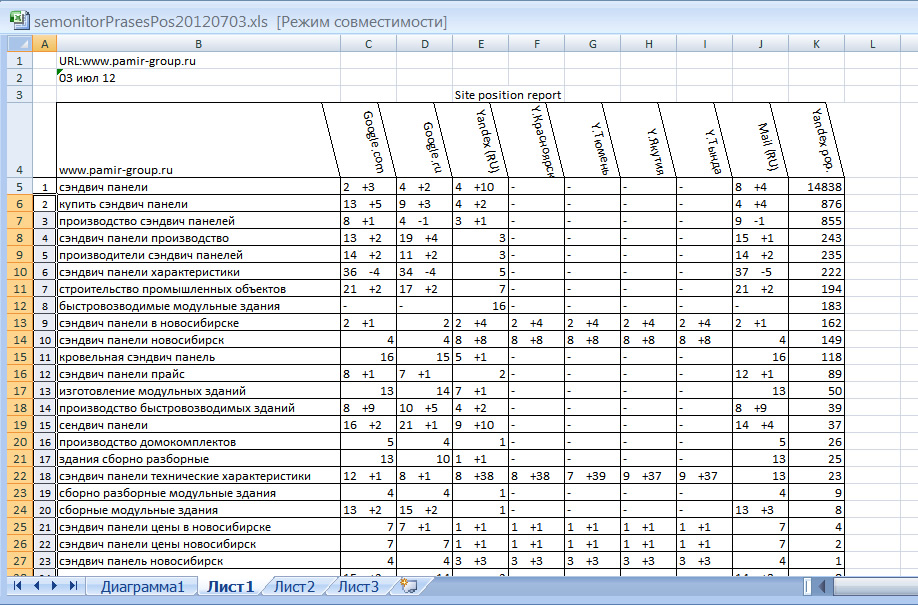
Task: Click Yandex pop. value 14838
Action: click(817, 187)
